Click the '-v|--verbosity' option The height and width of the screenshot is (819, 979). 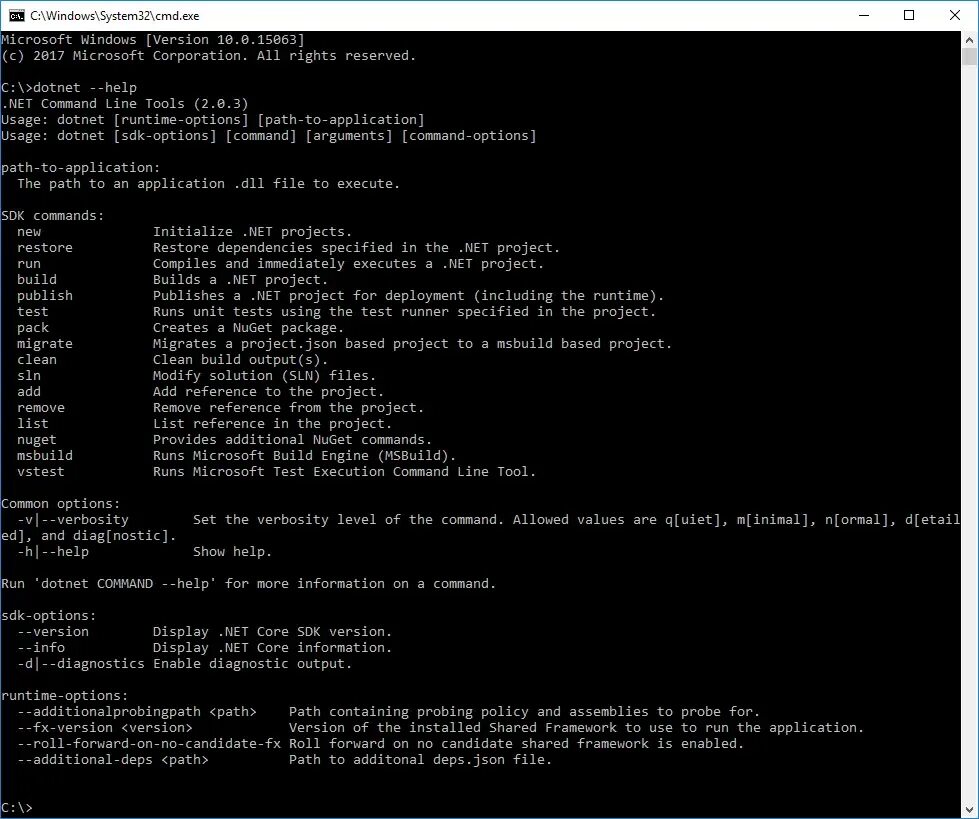click(72, 520)
